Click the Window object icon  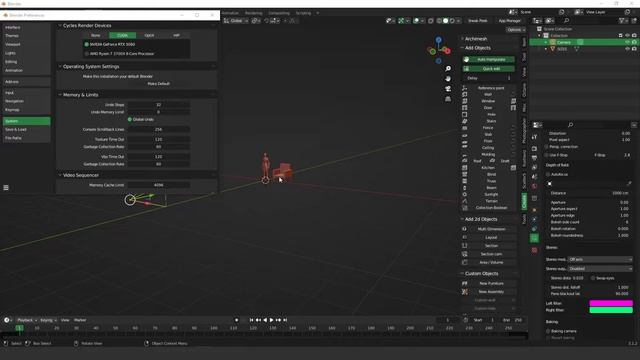click(464, 101)
